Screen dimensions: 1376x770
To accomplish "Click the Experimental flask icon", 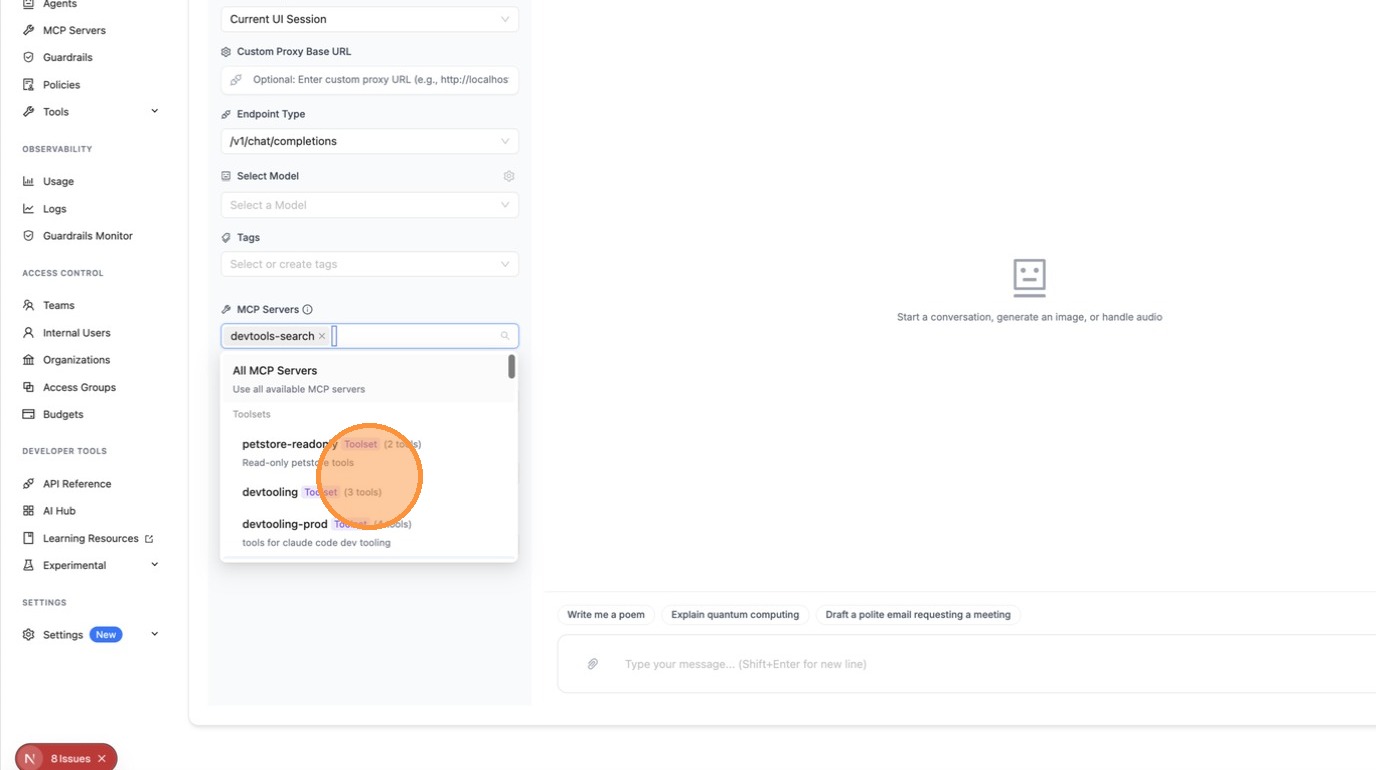I will 28,565.
